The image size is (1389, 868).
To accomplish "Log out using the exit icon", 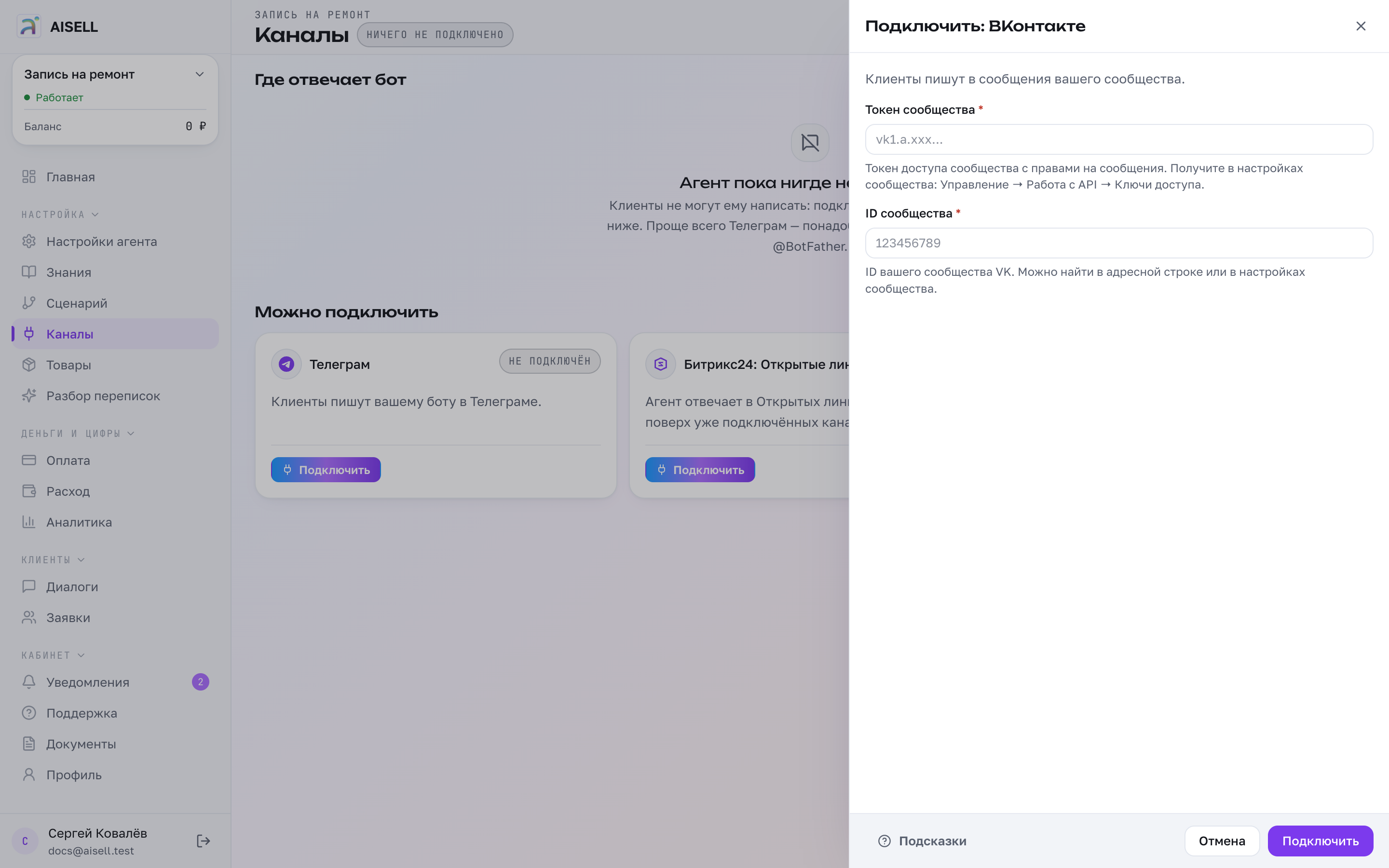I will (203, 841).
